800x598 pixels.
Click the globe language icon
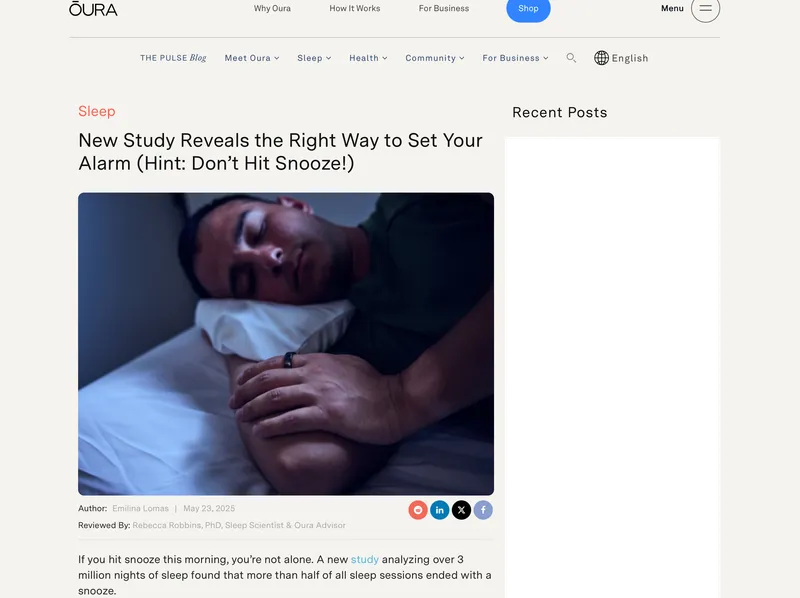pyautogui.click(x=601, y=58)
